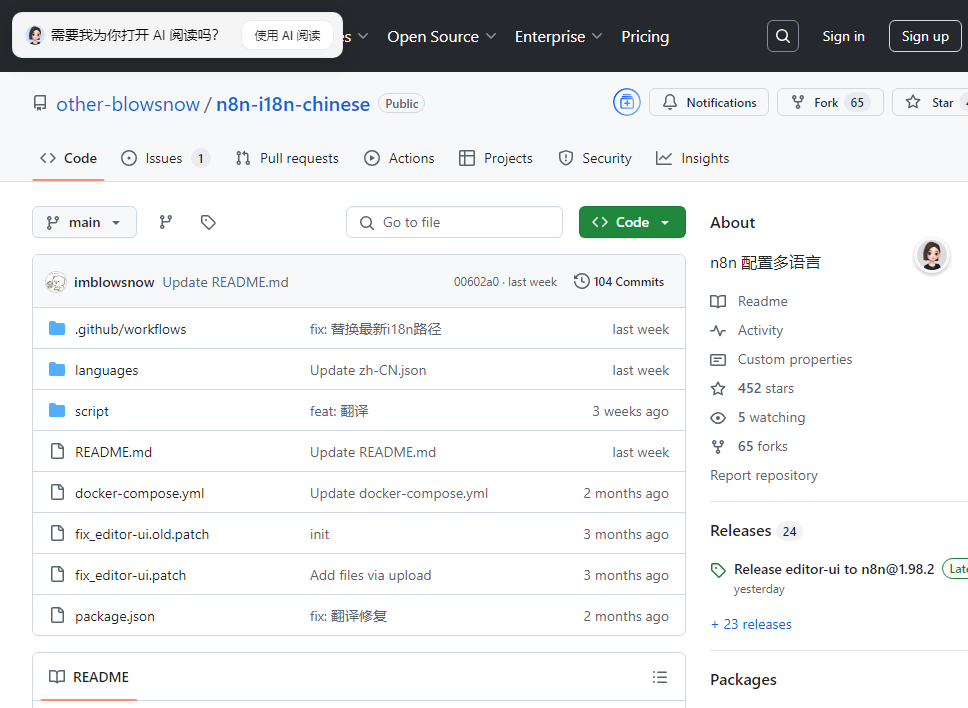View the + 23 releases link
The image size is (968, 708).
(x=751, y=624)
